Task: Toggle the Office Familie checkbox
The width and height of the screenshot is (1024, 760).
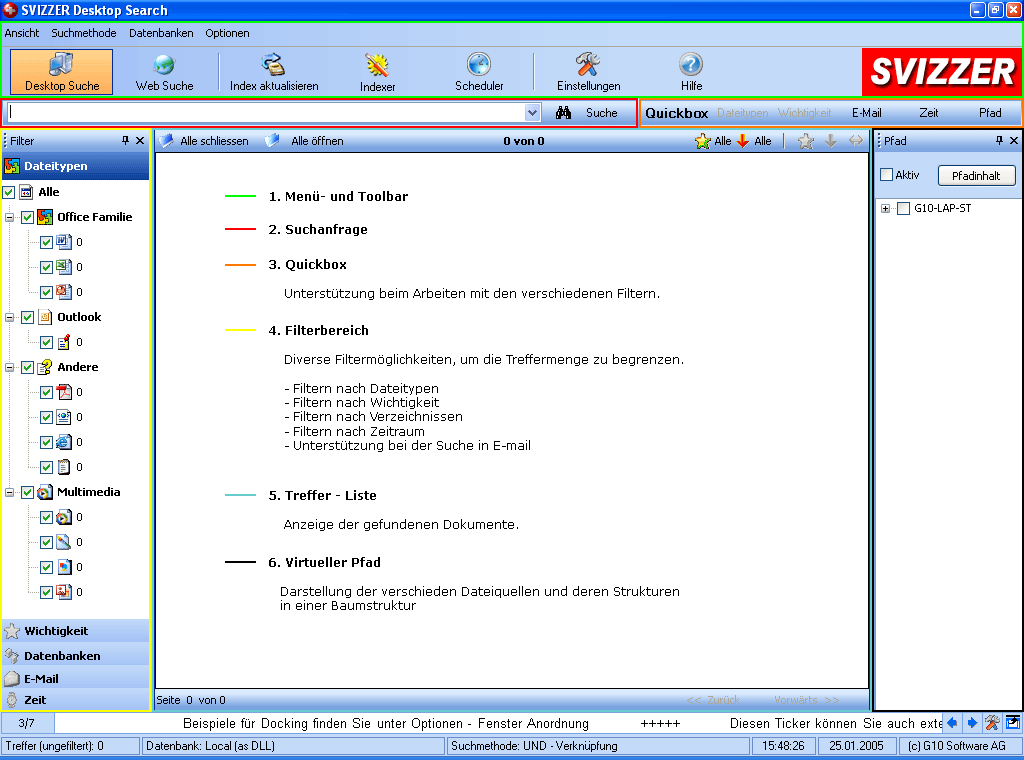Action: click(x=27, y=217)
